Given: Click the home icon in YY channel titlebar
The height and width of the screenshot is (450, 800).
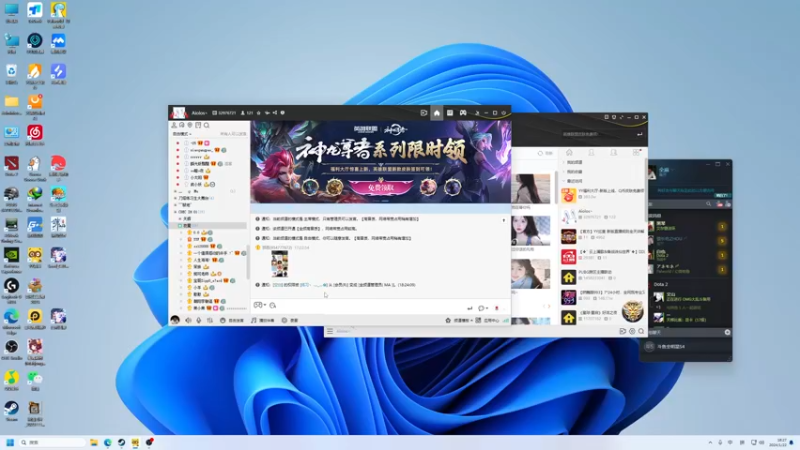Looking at the screenshot, I should point(437,113).
